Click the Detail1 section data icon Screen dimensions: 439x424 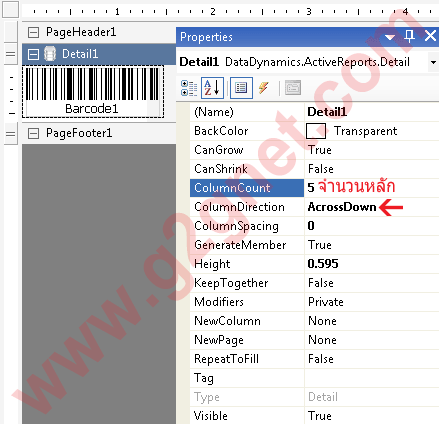coord(50,54)
